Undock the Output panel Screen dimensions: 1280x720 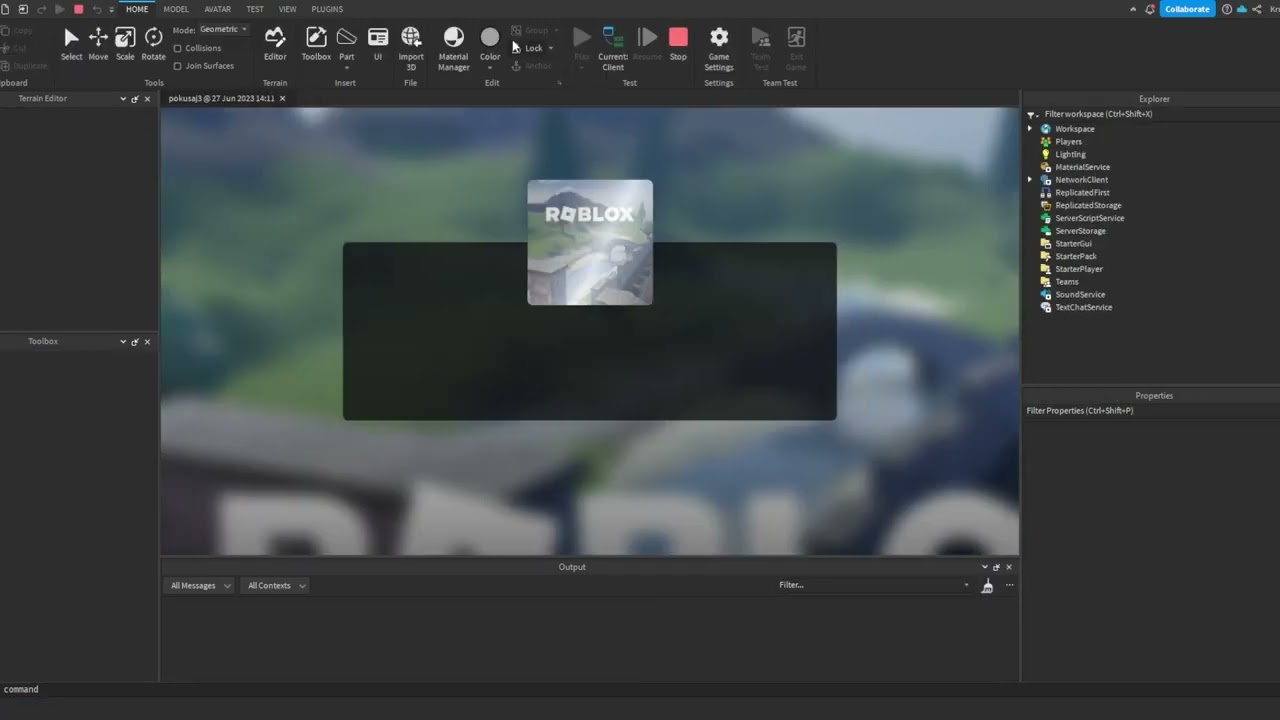[x=996, y=567]
